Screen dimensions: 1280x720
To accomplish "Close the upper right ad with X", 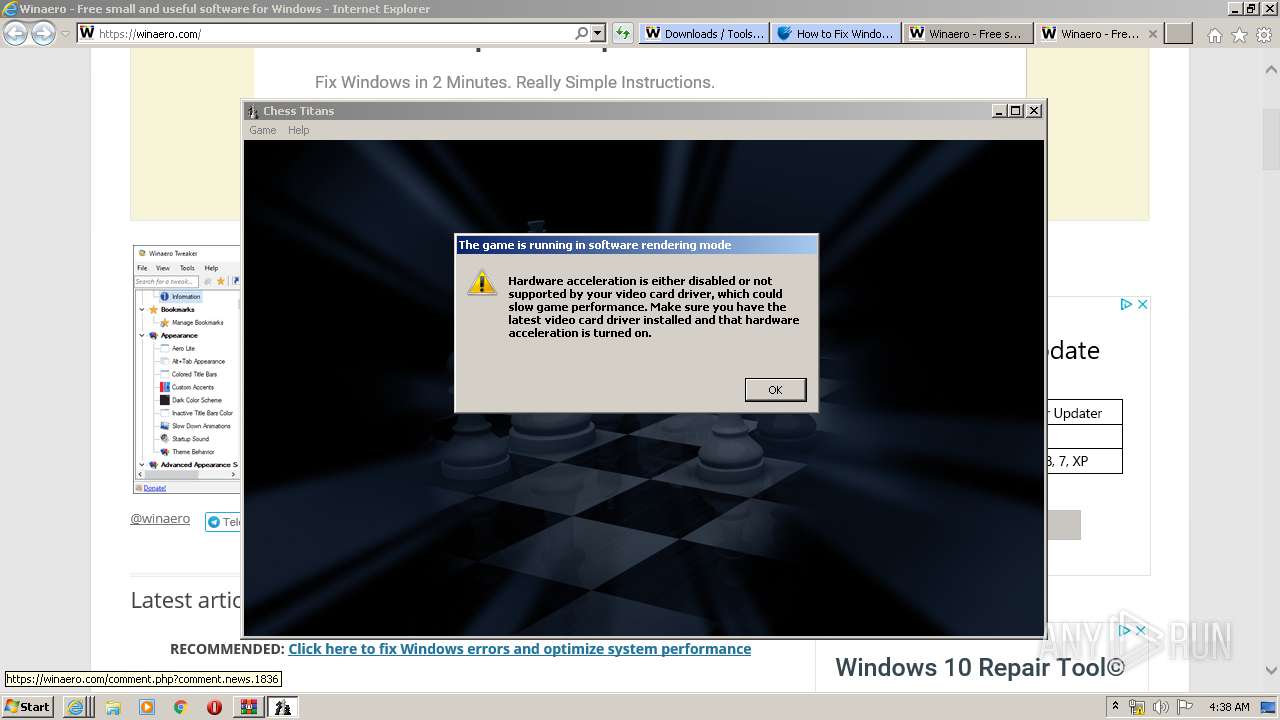I will pos(1142,304).
